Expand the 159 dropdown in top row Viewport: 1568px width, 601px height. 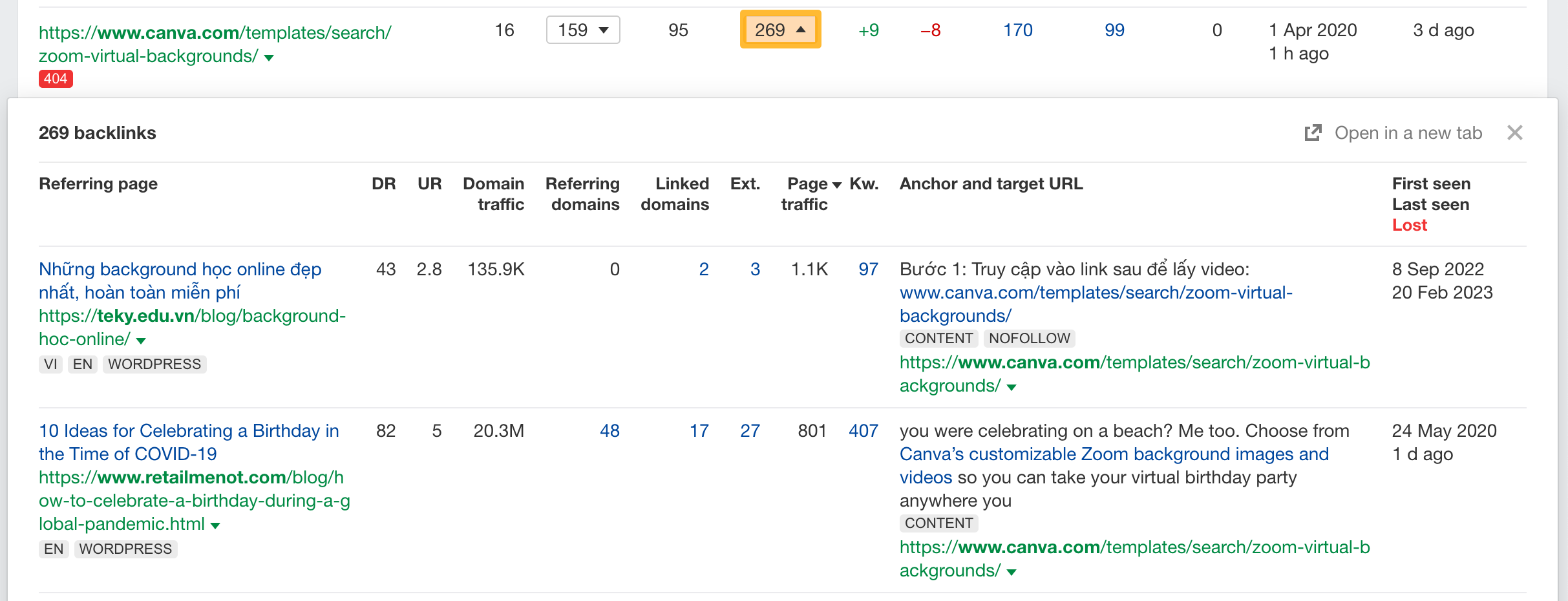[583, 30]
